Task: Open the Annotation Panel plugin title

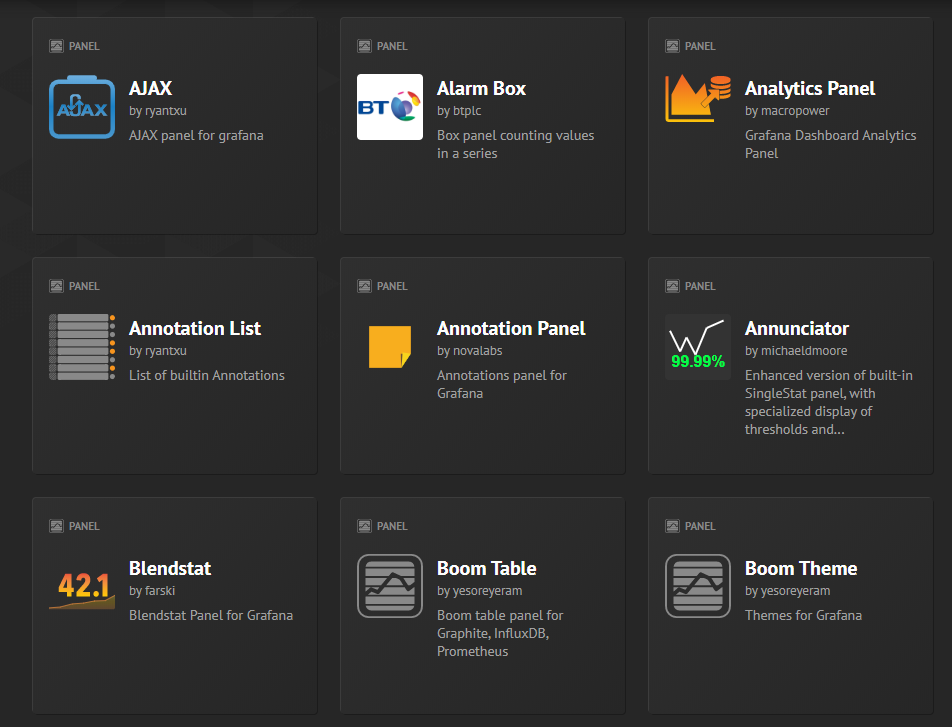Action: pos(511,329)
